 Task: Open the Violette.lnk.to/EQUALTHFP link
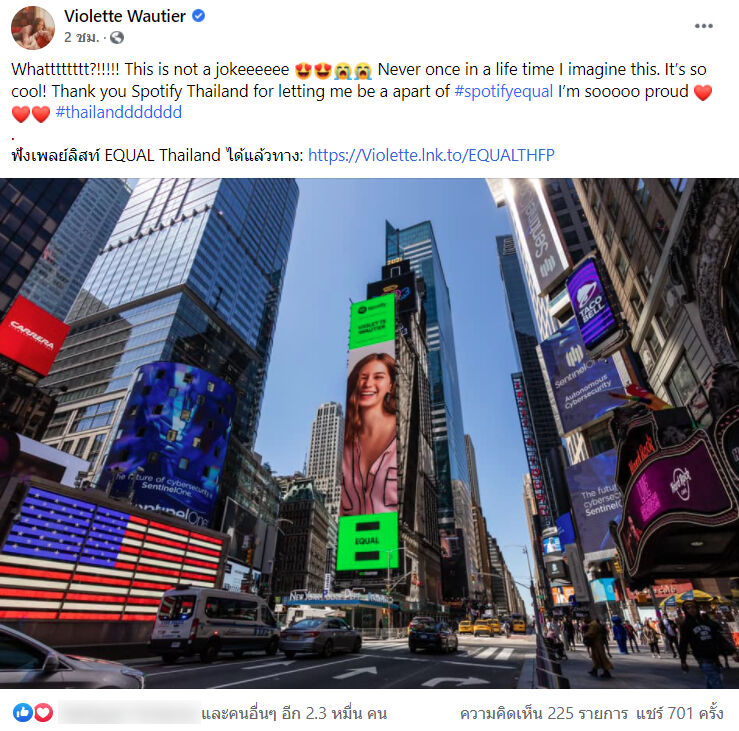click(x=431, y=155)
